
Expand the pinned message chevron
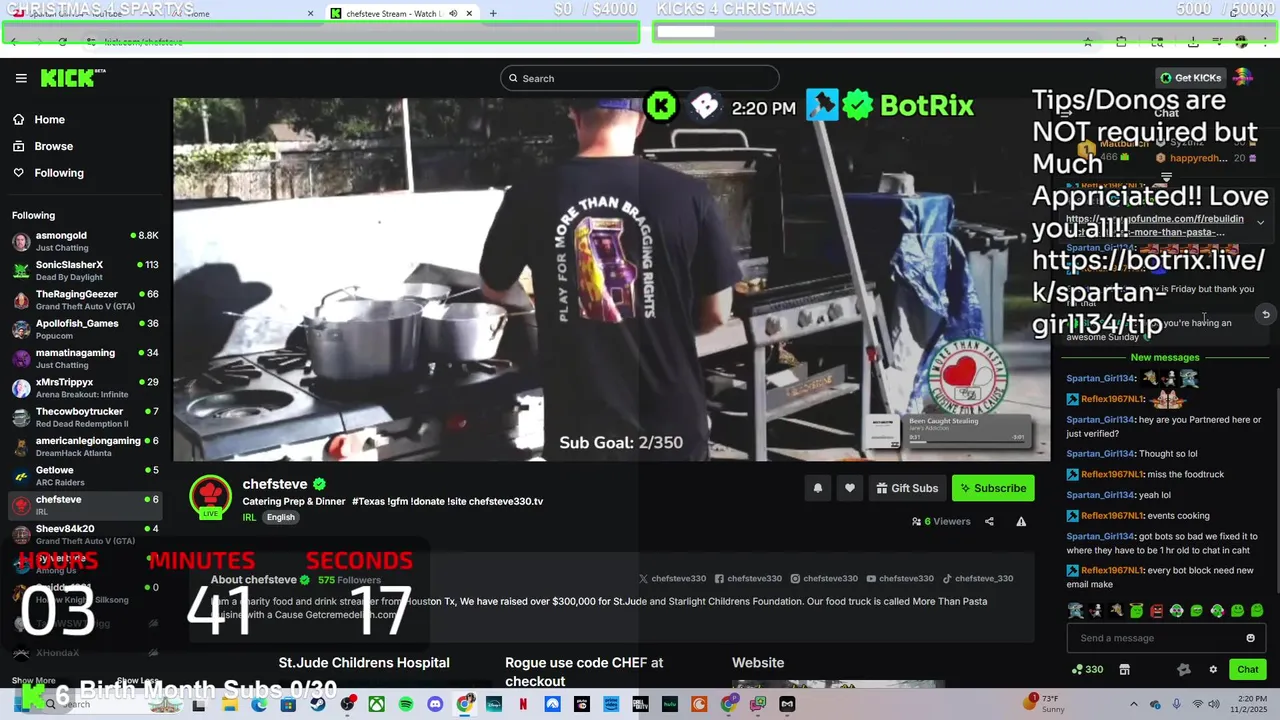[1260, 222]
